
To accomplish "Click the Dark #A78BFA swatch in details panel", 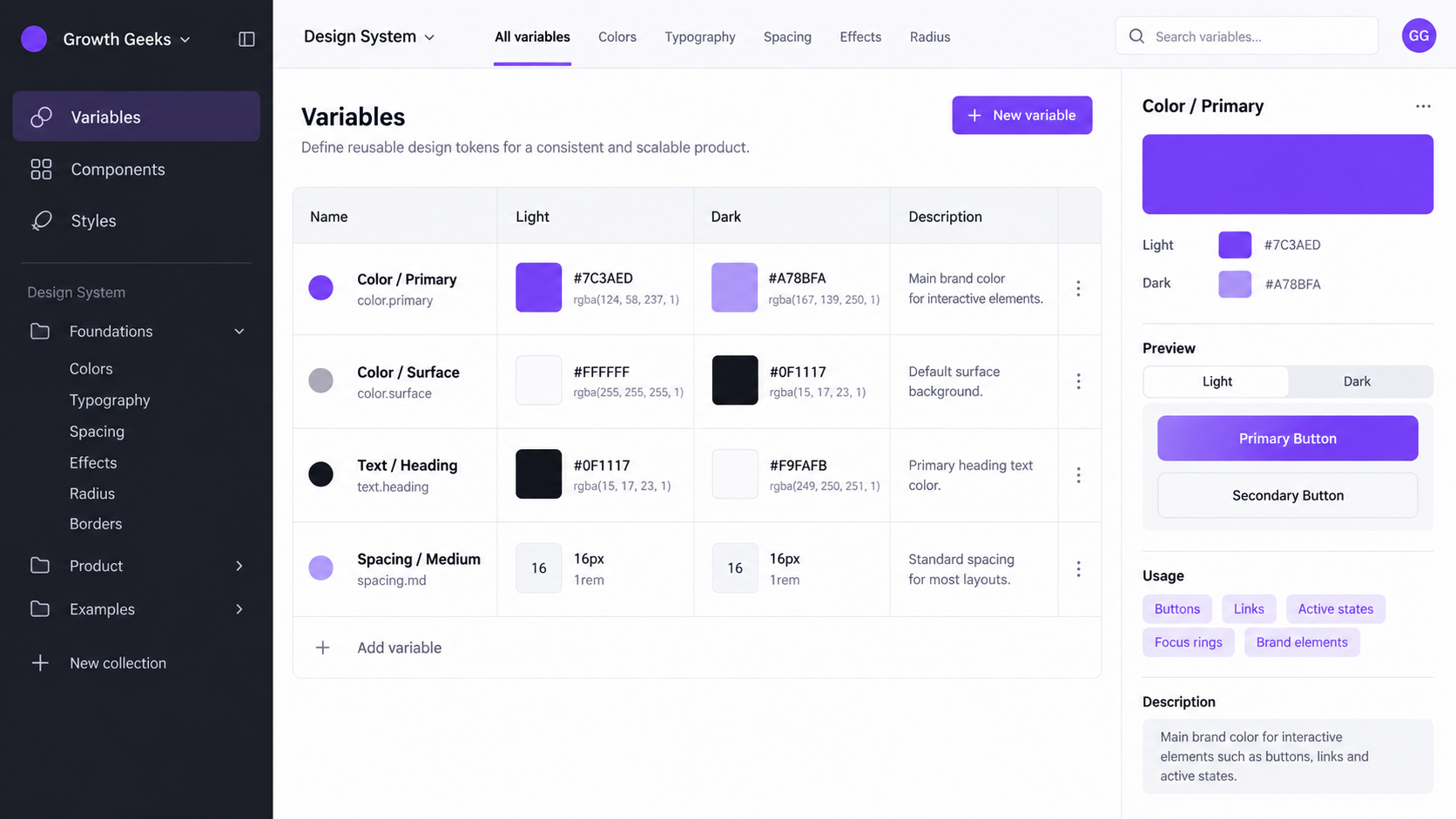I will 1235,284.
